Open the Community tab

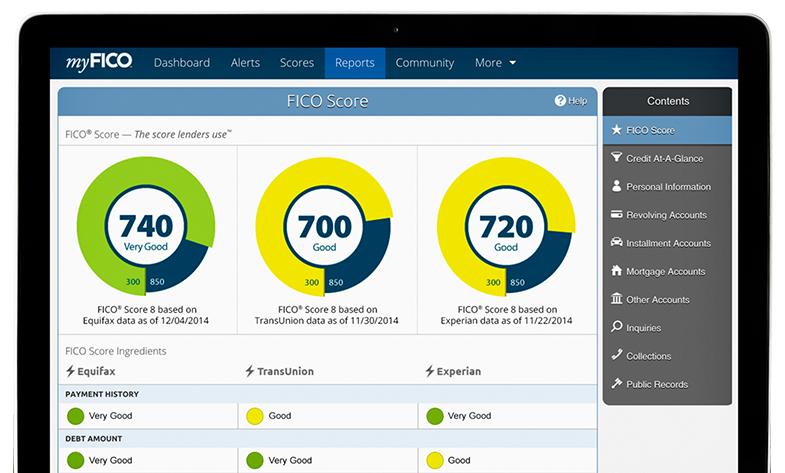click(x=425, y=63)
